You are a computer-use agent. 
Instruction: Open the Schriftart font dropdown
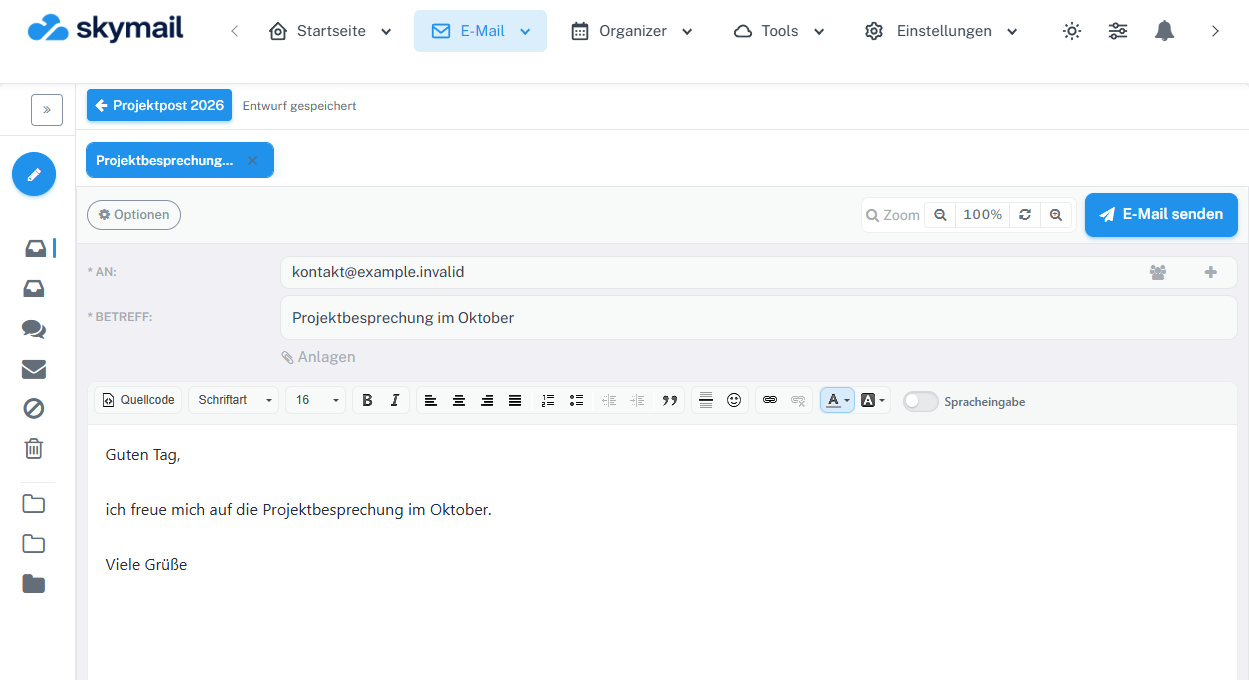click(234, 400)
